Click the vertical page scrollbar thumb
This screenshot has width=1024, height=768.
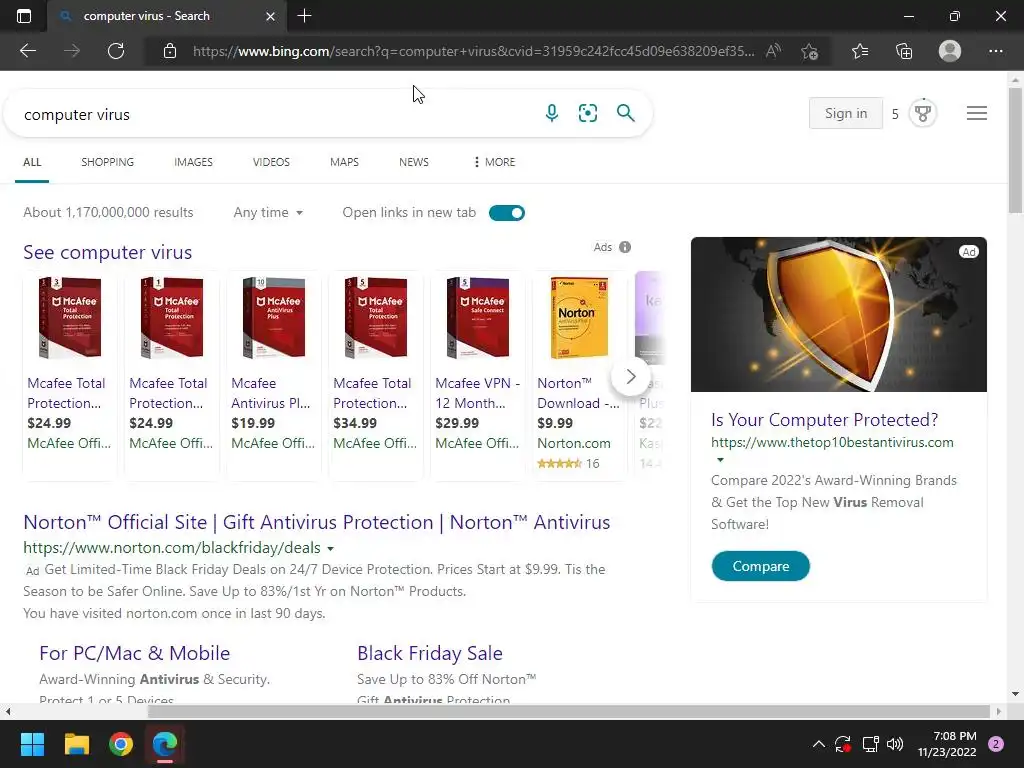pyautogui.click(x=1015, y=150)
